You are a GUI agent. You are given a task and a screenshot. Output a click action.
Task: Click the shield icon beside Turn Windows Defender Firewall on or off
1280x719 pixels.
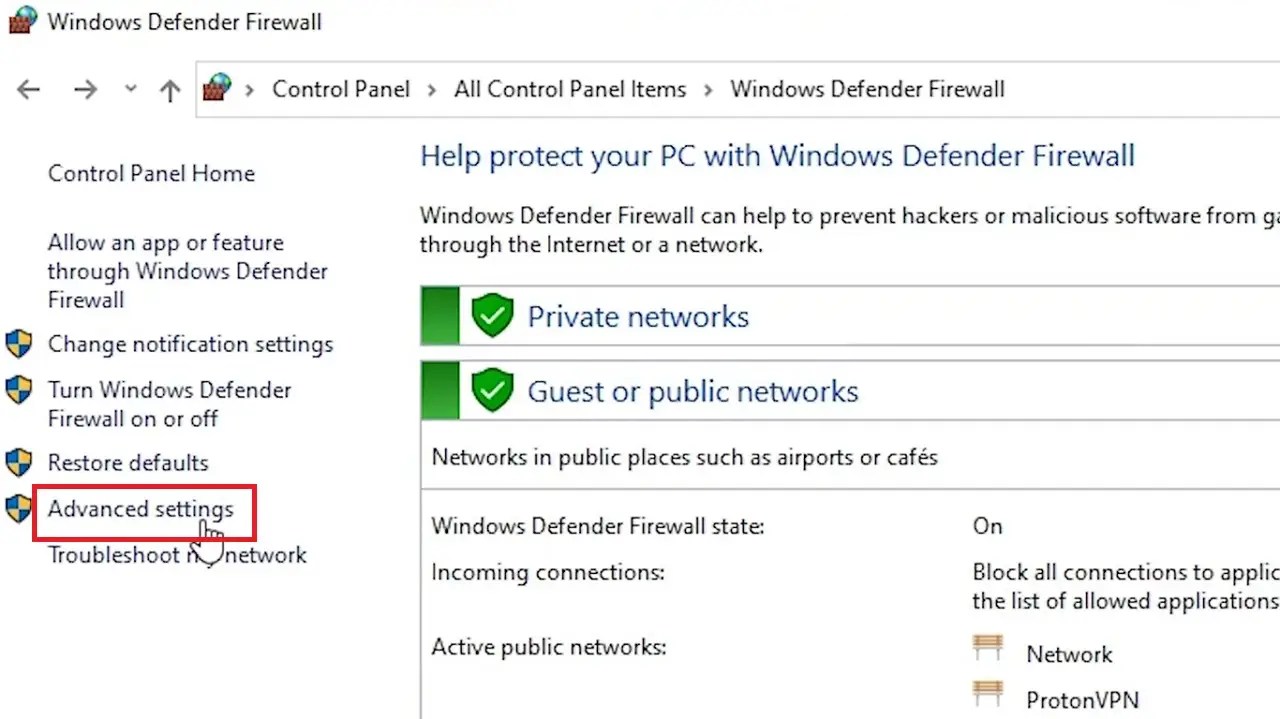18,390
